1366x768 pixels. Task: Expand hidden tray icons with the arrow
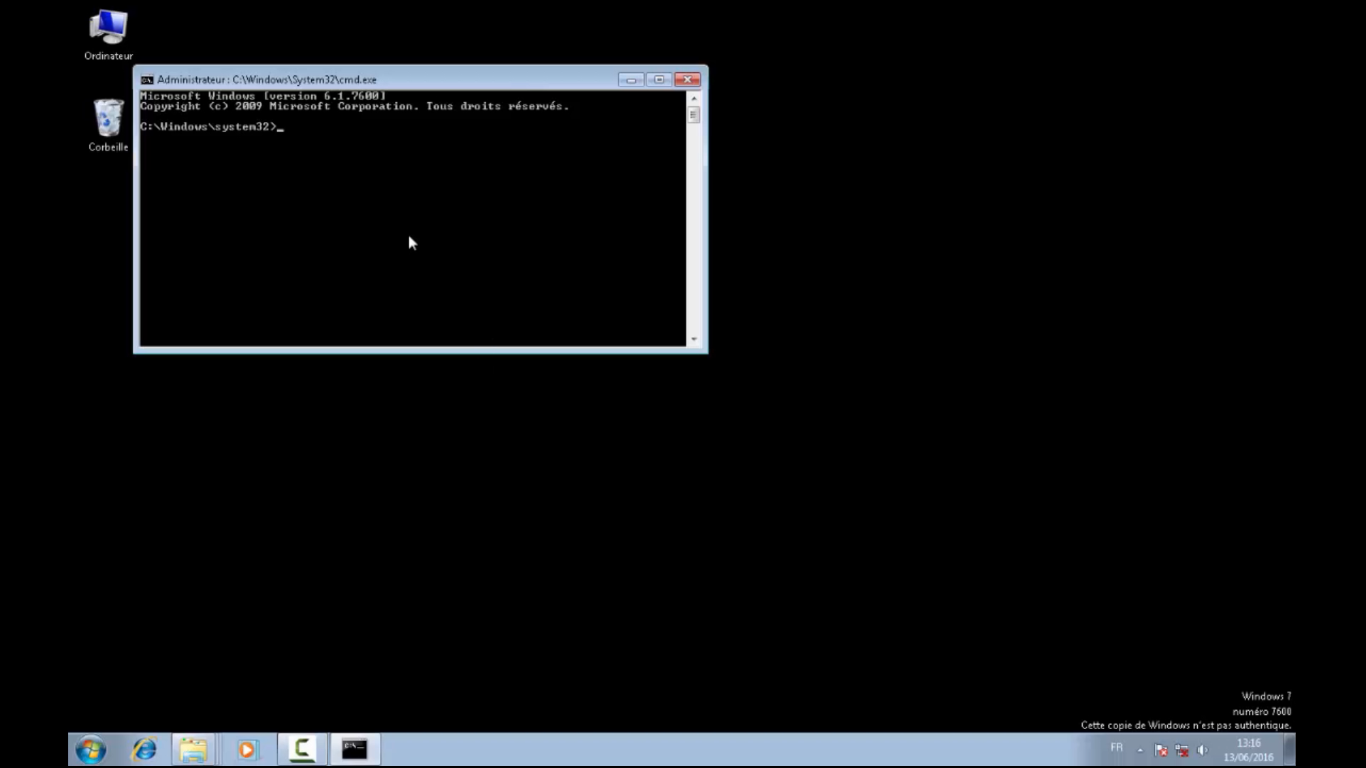tap(1139, 749)
